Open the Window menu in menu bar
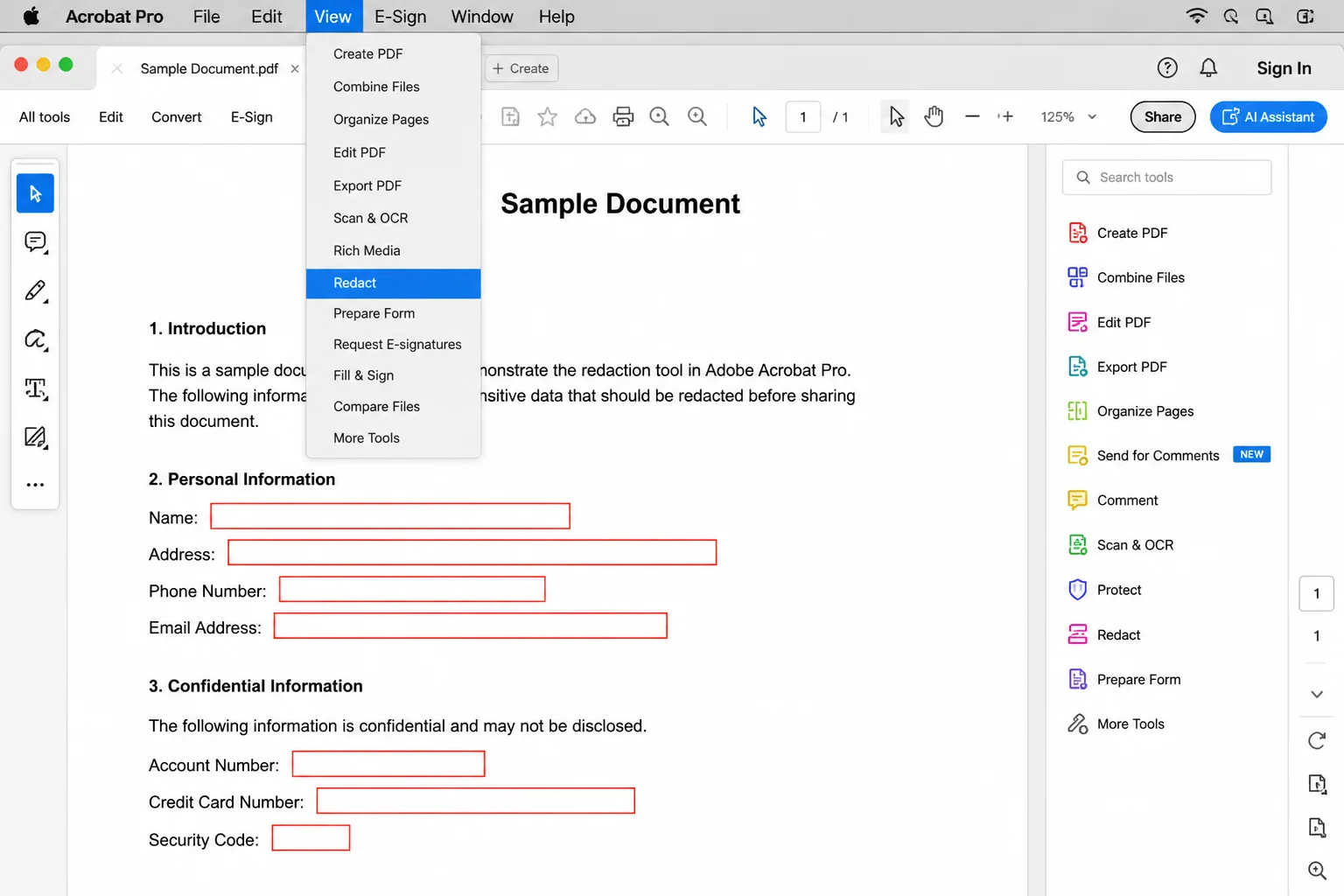 [482, 17]
